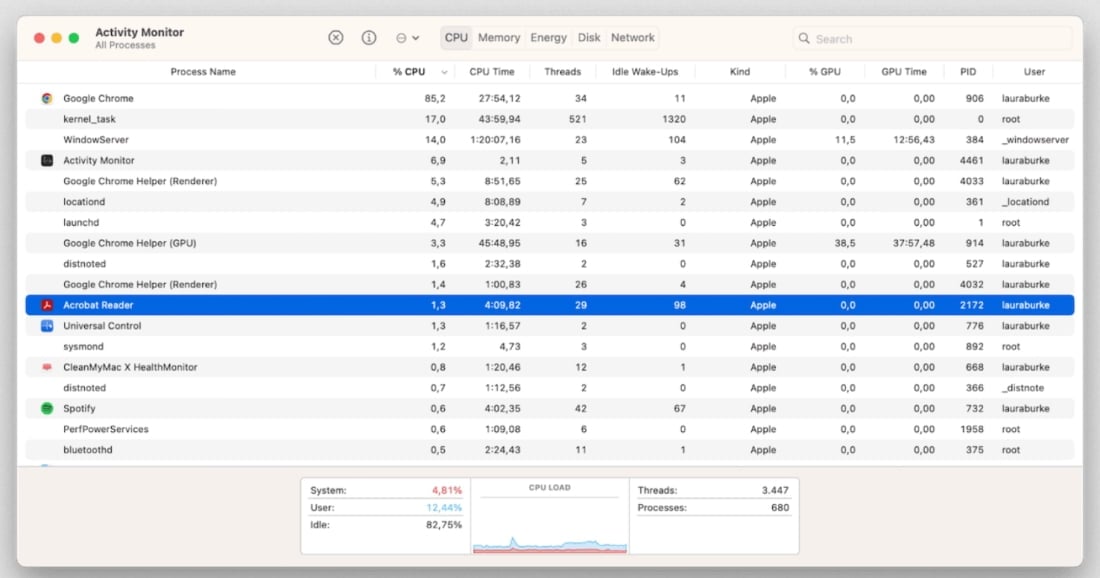Open the Disk tab

pos(589,38)
